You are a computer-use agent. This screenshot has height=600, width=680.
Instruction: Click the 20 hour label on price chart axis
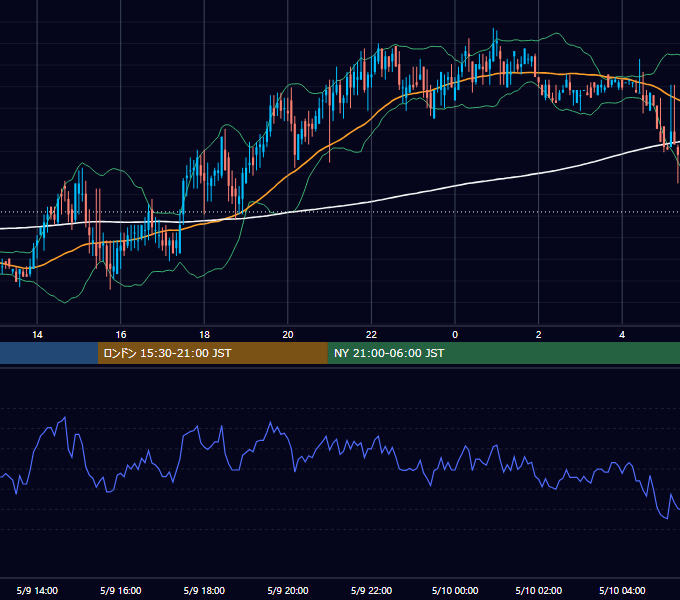(x=288, y=335)
